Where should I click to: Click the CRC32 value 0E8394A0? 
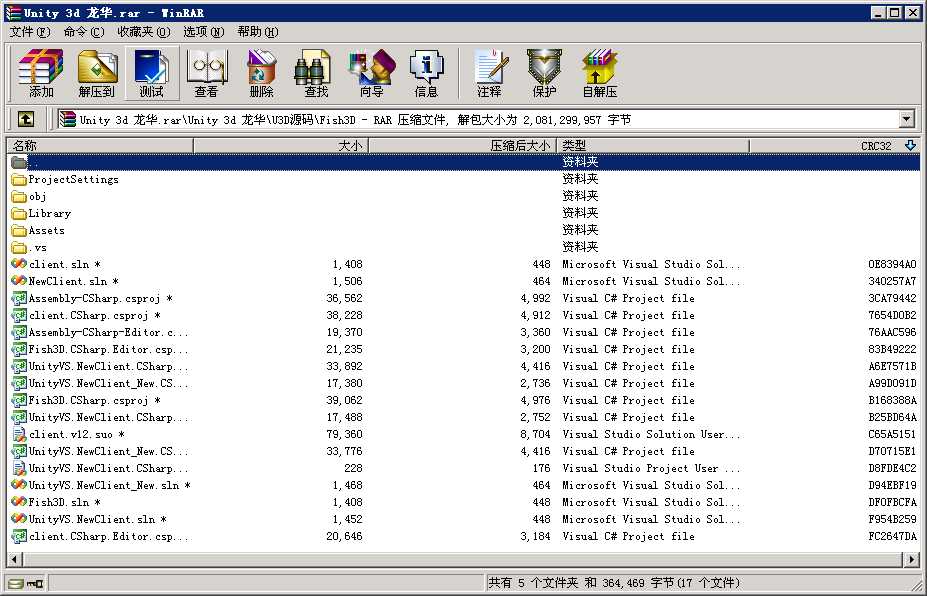[892, 264]
